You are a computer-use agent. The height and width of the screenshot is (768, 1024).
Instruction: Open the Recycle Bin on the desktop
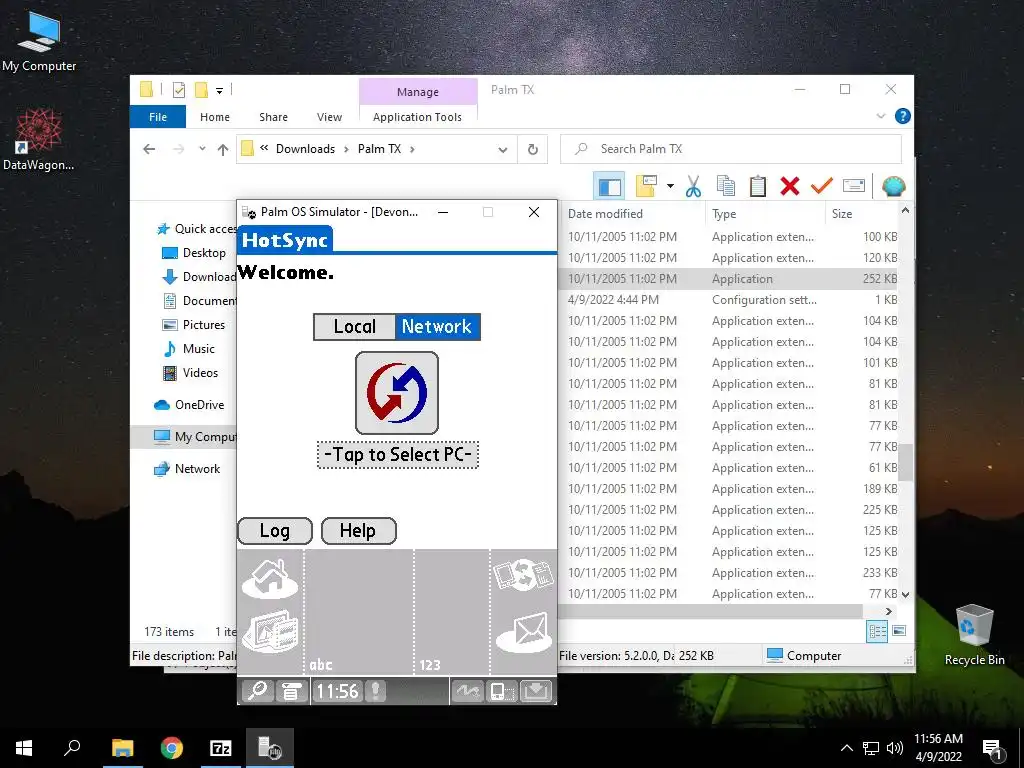974,635
